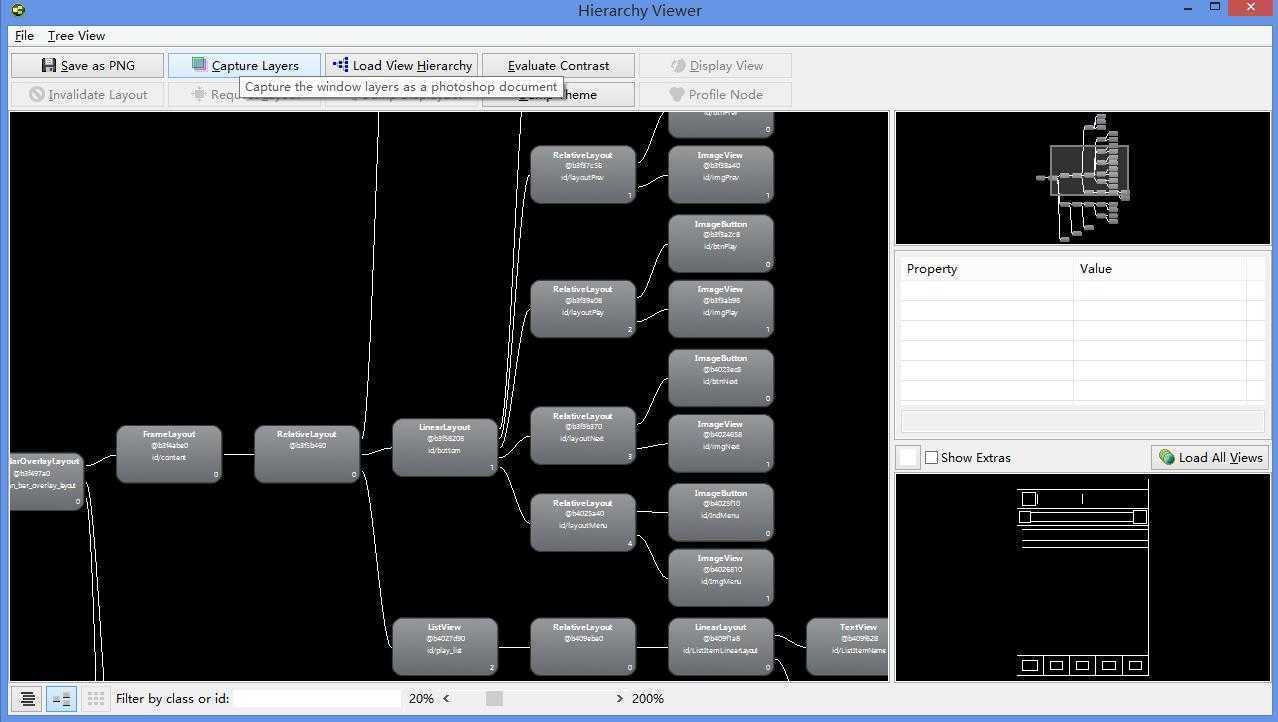1278x722 pixels.
Task: Select the ImageButton id/btnNext node
Action: coord(721,378)
